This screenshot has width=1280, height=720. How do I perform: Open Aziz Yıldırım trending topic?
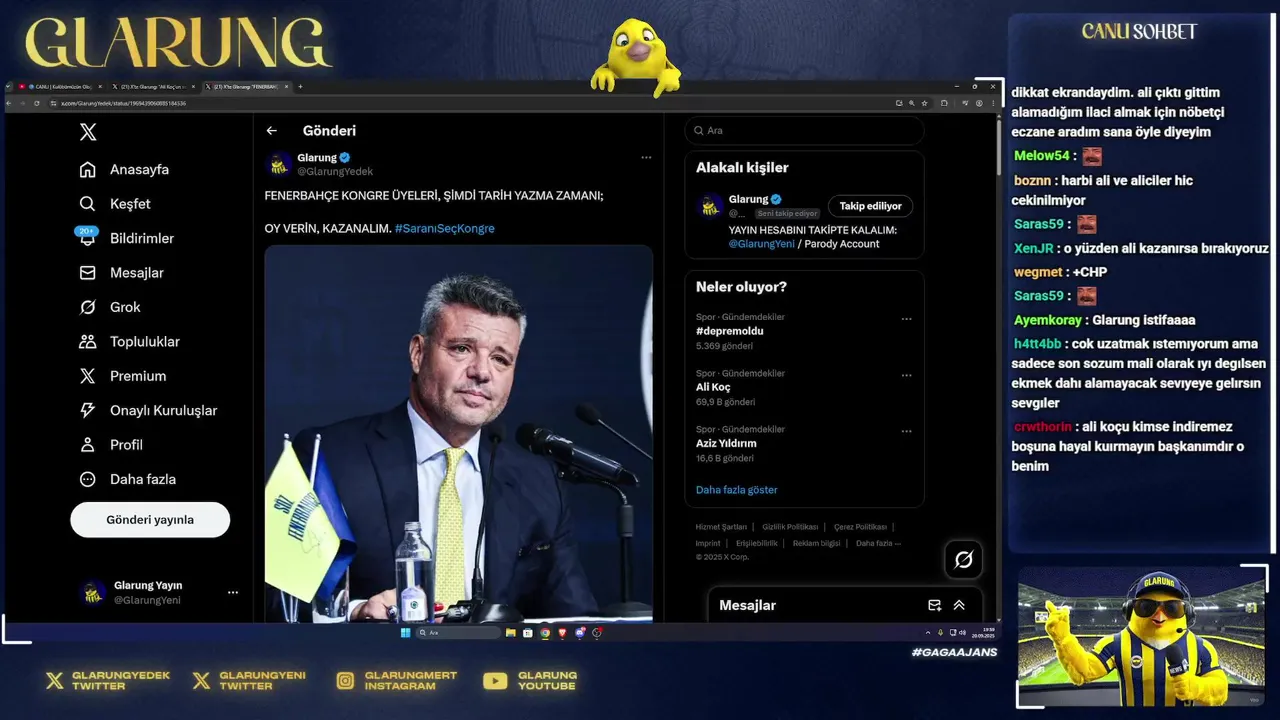tap(726, 443)
